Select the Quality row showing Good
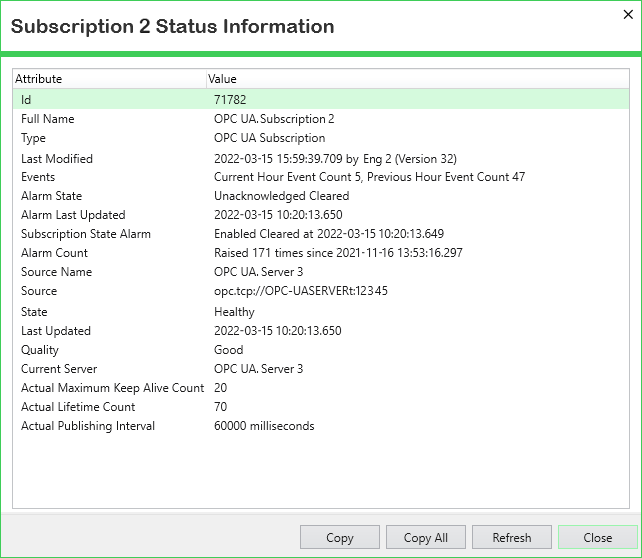Viewport: 642px width, 558px height. (x=40, y=350)
